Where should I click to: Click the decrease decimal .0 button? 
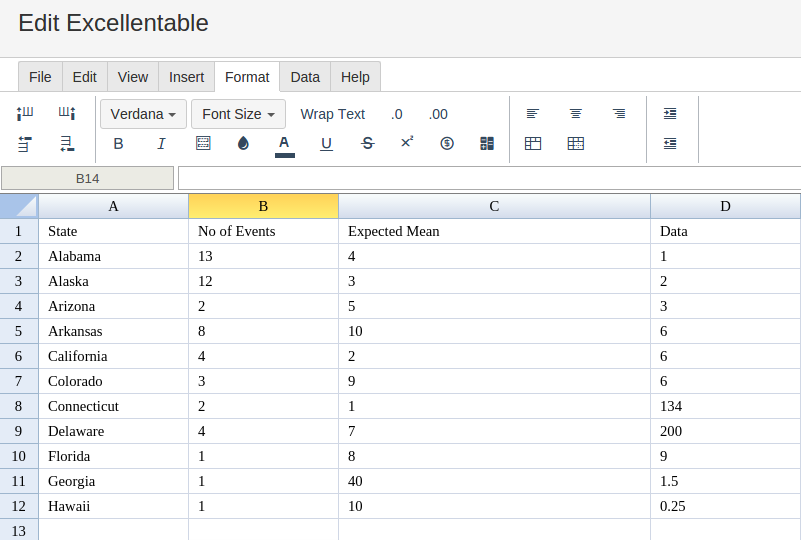click(x=397, y=114)
